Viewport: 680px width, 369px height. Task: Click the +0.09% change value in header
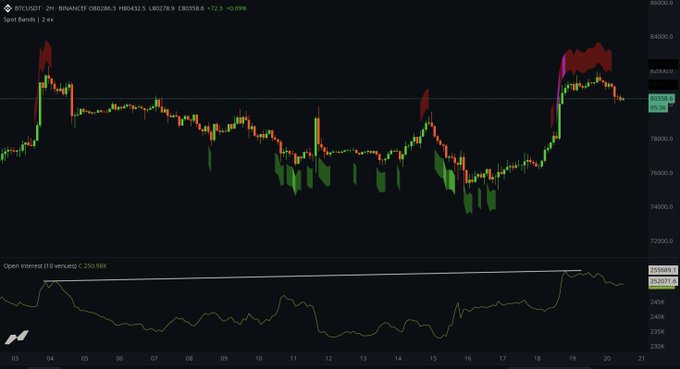pos(236,8)
